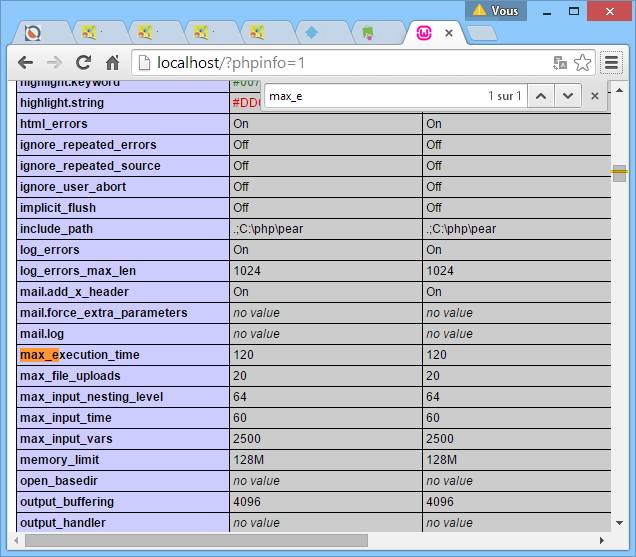This screenshot has width=636, height=557.
Task: Close the active pink-icon tab
Action: 448,33
